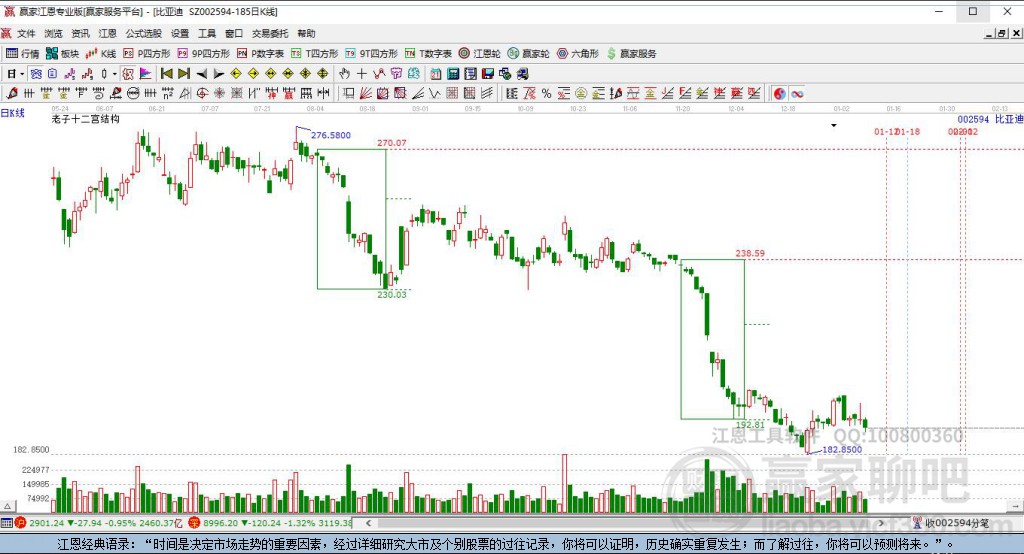
Task: Open the T数字表 number table
Action: tap(428, 54)
